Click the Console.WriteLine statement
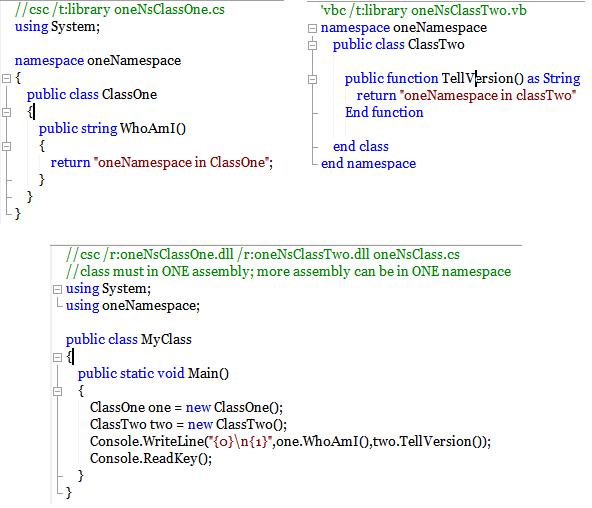Image resolution: width=592 pixels, height=508 pixels. [290, 442]
